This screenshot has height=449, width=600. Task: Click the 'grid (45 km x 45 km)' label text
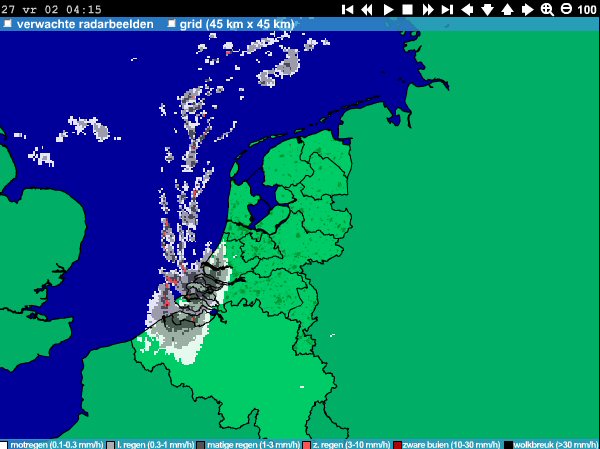237,24
